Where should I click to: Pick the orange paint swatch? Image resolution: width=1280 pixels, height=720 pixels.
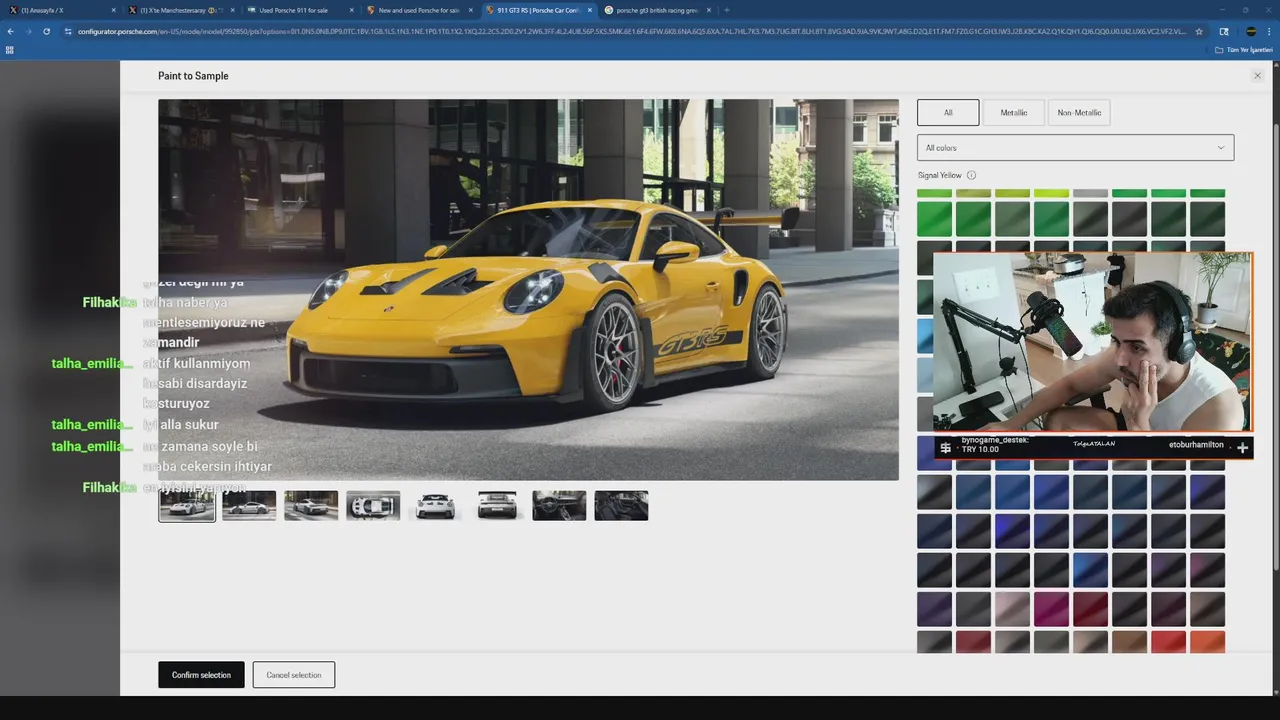click(1207, 642)
